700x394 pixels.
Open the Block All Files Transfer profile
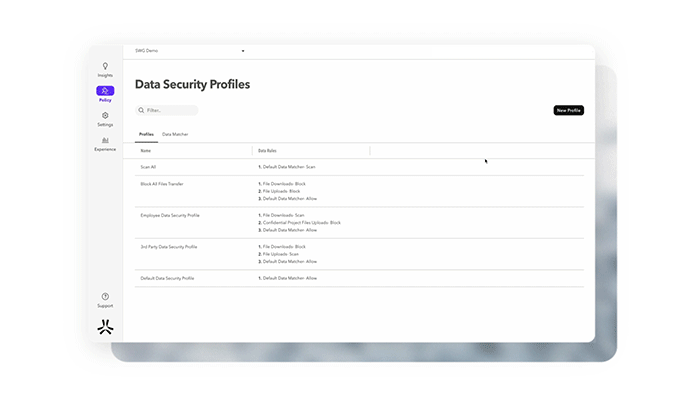coord(359,191)
